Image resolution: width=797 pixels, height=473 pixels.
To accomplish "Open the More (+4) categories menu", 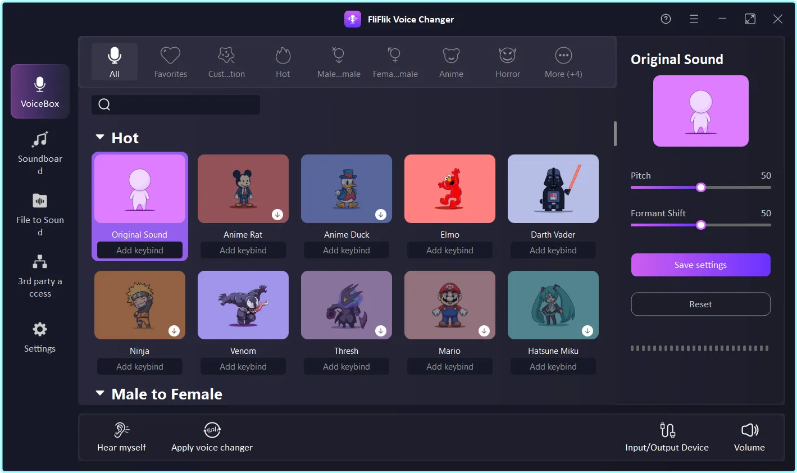I will [563, 62].
